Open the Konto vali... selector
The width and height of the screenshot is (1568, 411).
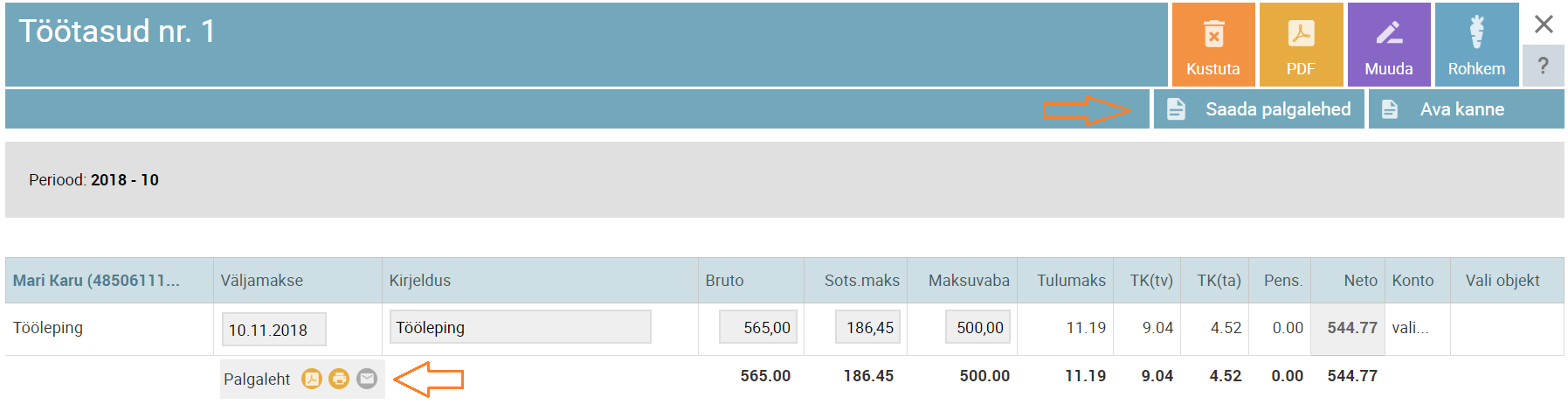[x=1410, y=328]
